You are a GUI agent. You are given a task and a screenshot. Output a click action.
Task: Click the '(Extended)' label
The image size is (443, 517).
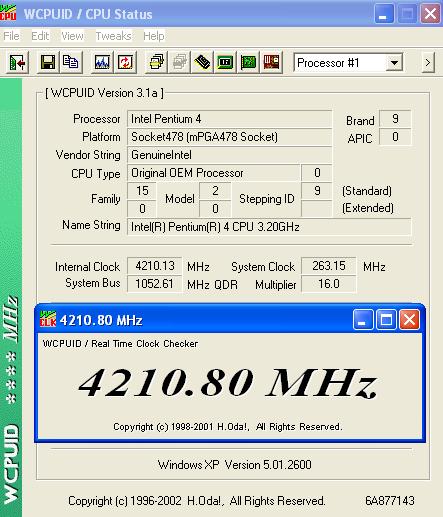point(368,208)
